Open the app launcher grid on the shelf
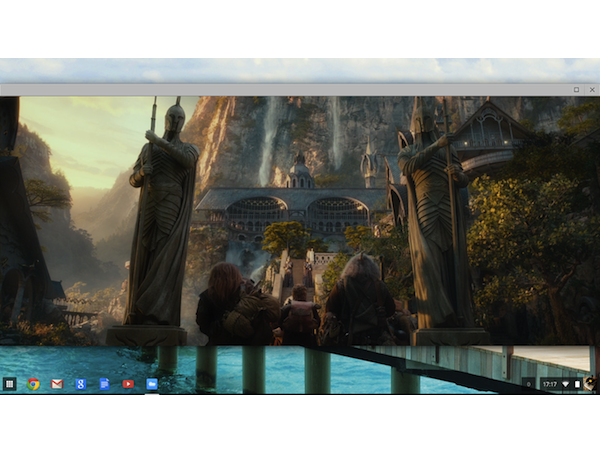Screen dimensions: 600x450 tap(10, 384)
